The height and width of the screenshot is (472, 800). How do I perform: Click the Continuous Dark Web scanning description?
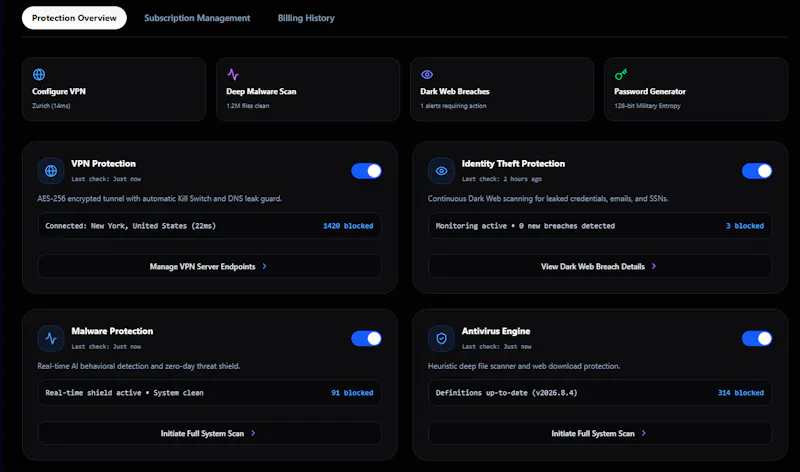click(x=548, y=198)
